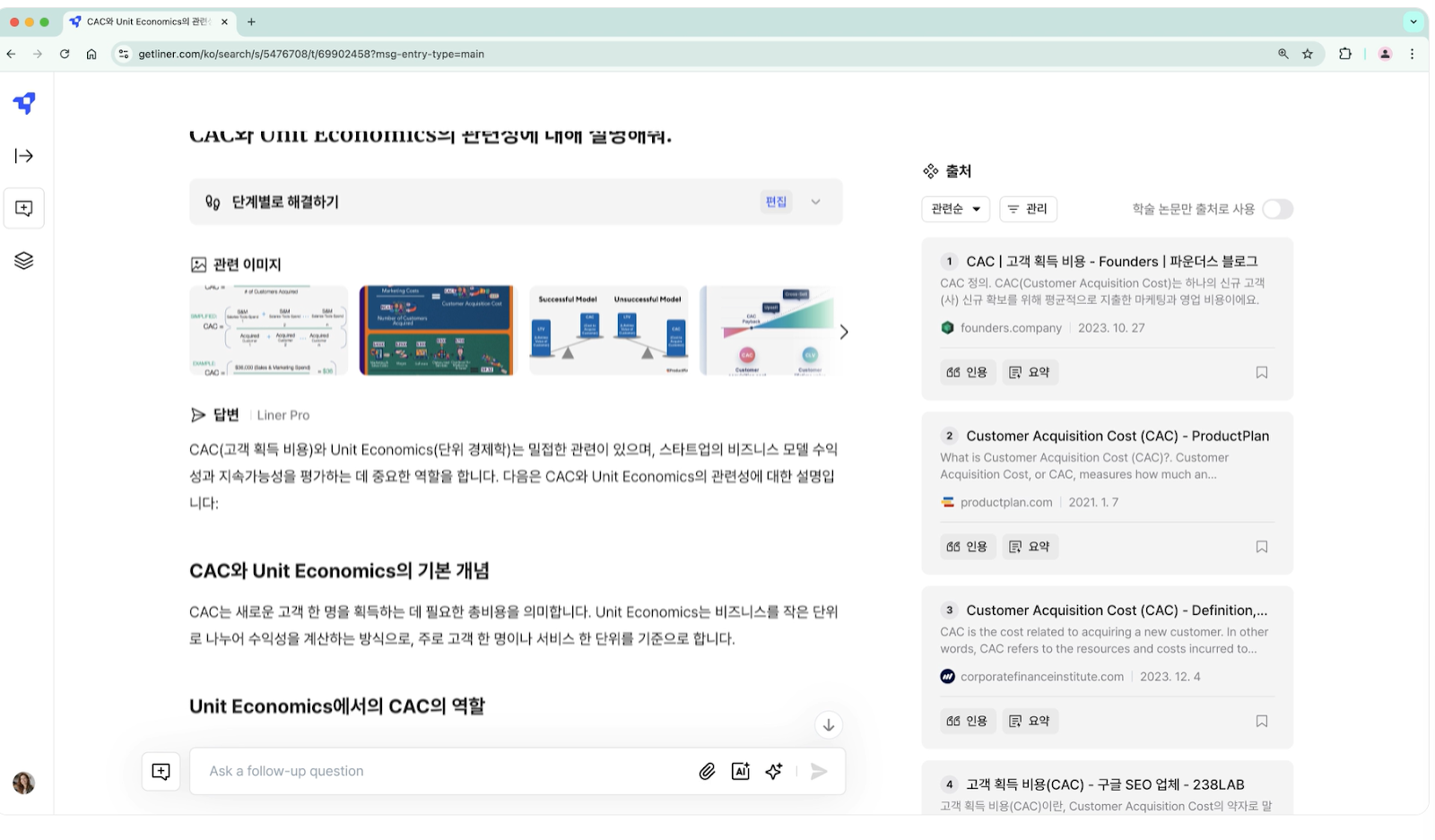Bookmark the corporatefinanceinstitute source
Screen dimensions: 1435x840
1262,721
